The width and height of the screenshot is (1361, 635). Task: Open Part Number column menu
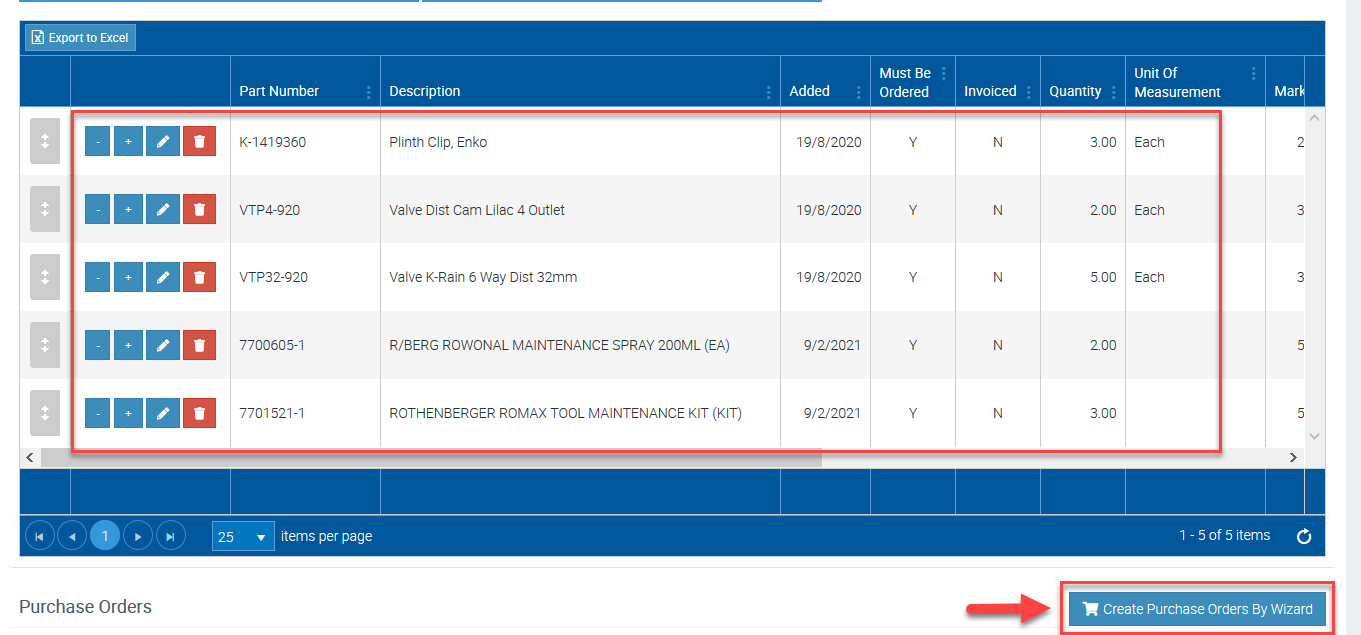click(368, 92)
